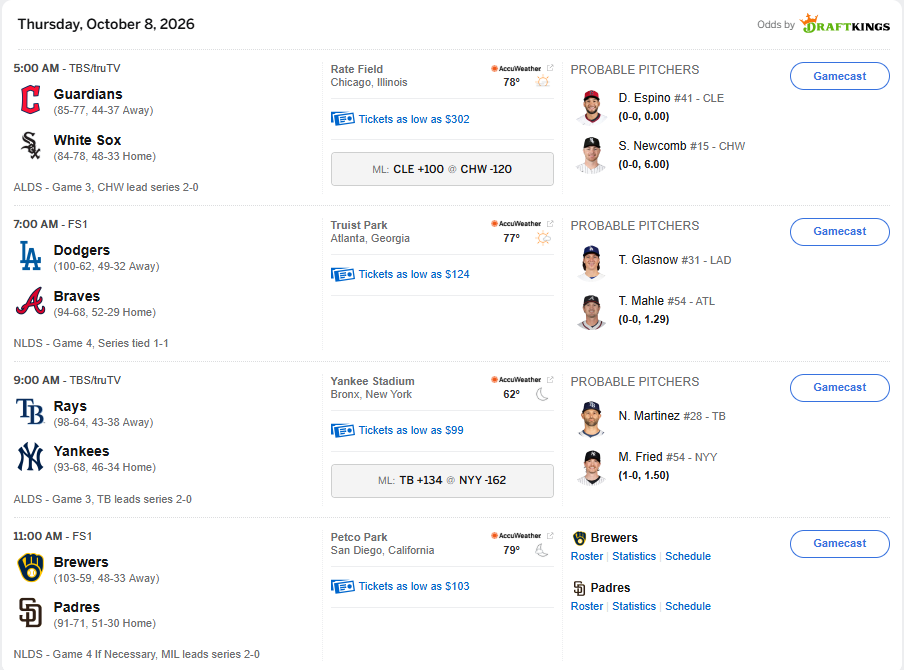Click the Guardians team logo
The width and height of the screenshot is (904, 670).
pos(31,99)
